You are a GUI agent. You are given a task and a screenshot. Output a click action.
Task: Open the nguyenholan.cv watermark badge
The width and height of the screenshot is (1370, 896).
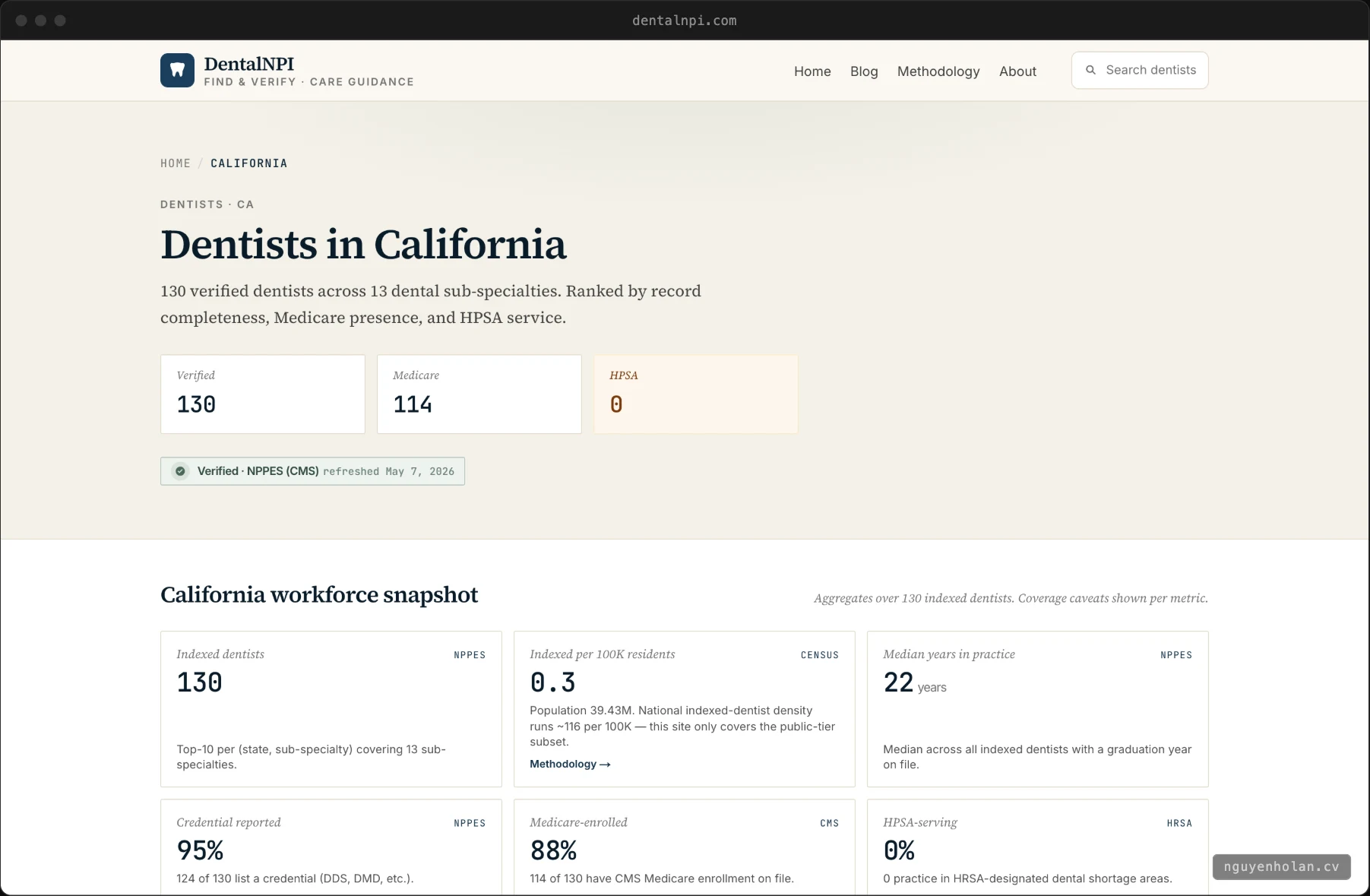(1281, 867)
